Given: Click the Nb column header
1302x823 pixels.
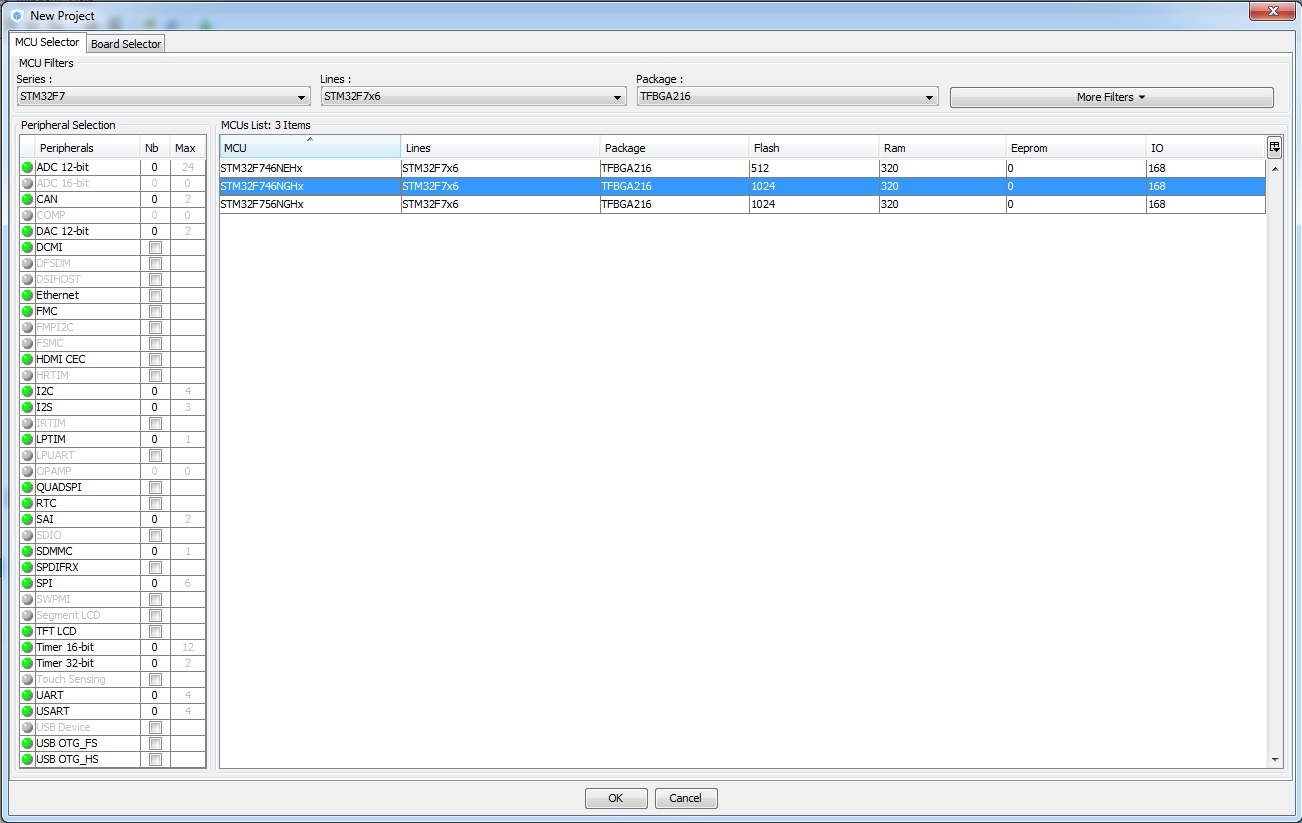Looking at the screenshot, I should [x=155, y=148].
